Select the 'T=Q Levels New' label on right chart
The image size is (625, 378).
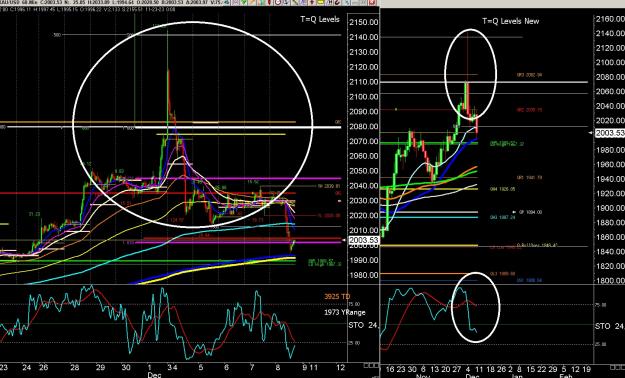click(x=511, y=21)
